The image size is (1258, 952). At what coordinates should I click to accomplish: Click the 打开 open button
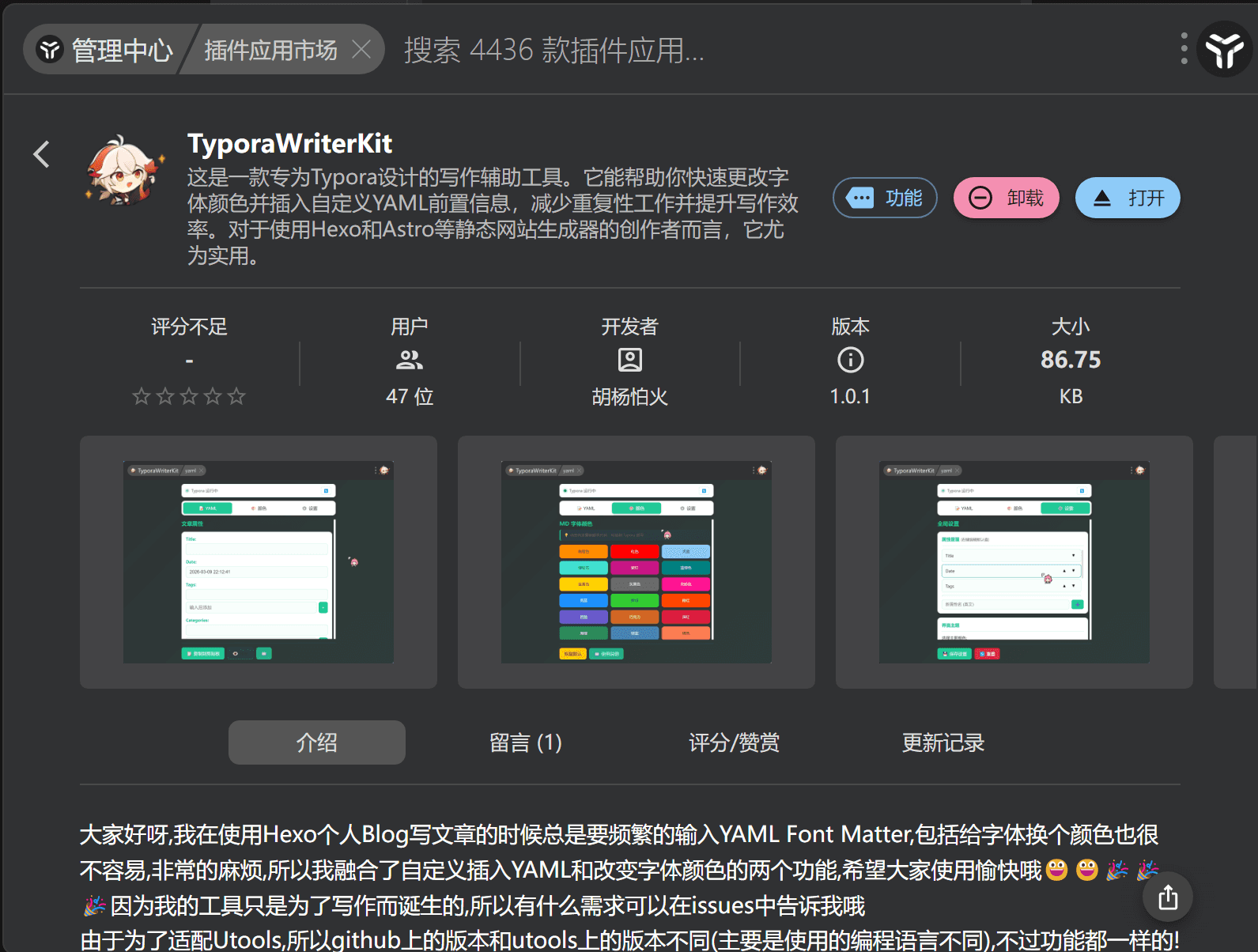point(1128,198)
